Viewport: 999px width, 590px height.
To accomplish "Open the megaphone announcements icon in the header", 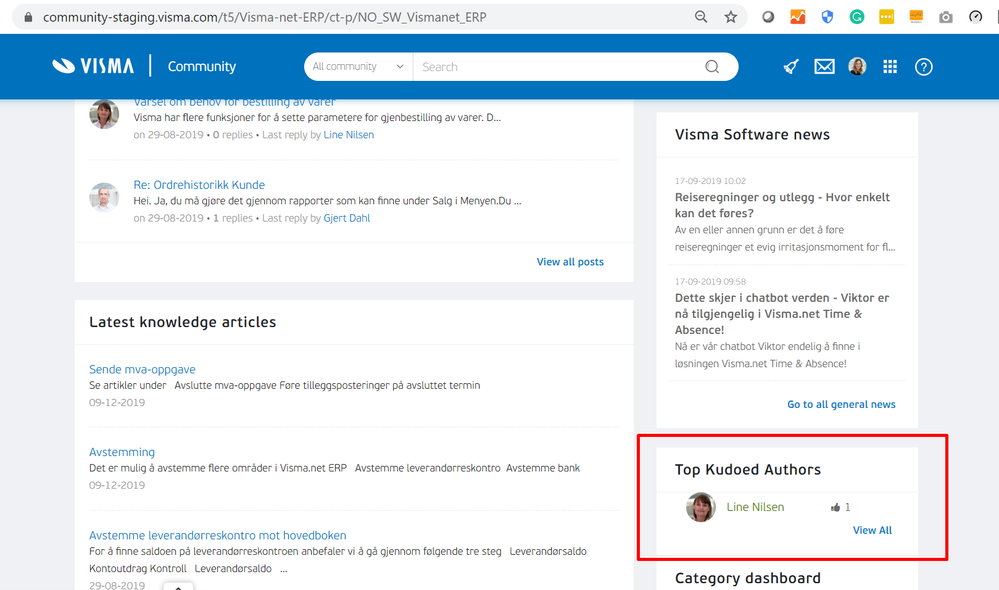I will tap(791, 67).
